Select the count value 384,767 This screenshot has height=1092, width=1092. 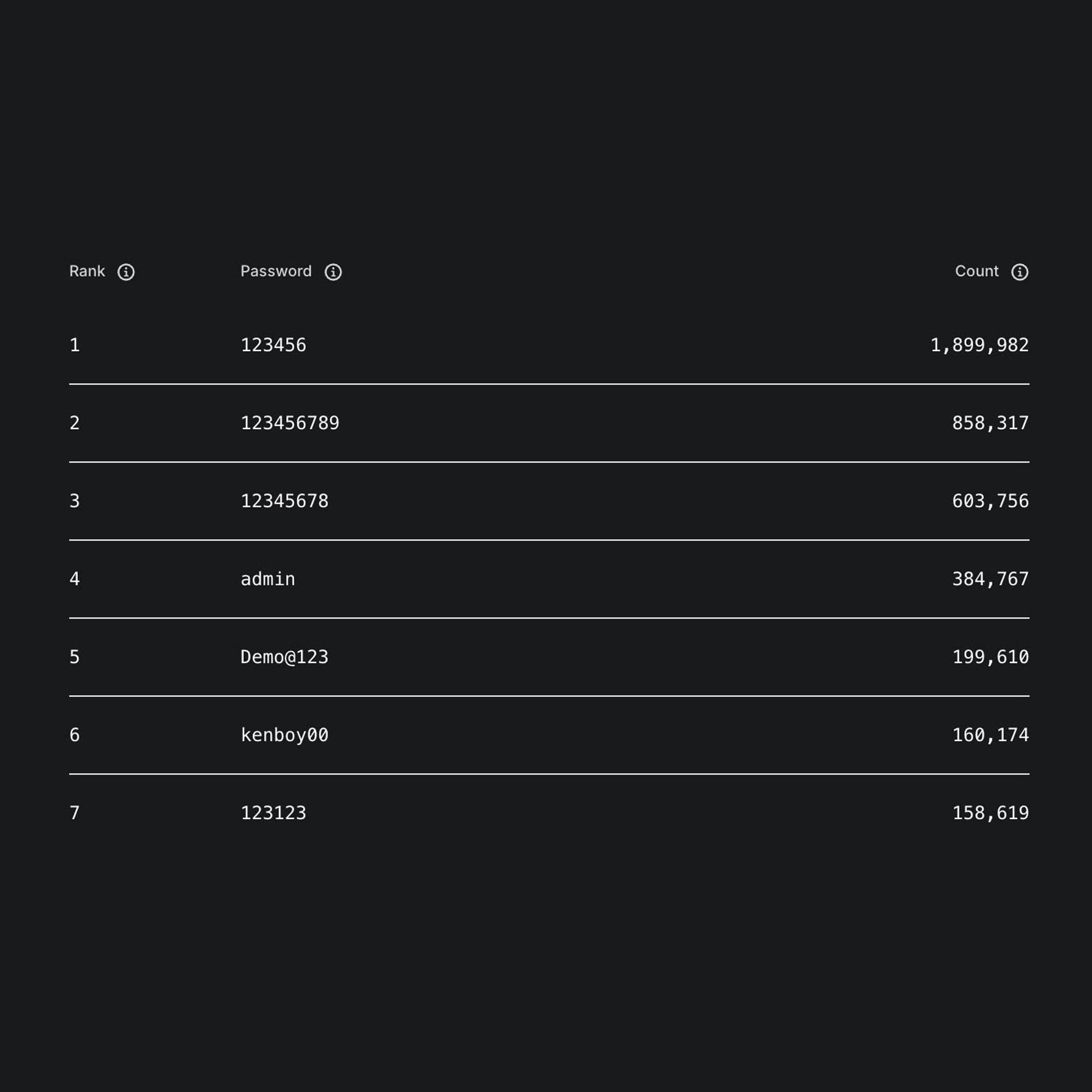coord(990,579)
